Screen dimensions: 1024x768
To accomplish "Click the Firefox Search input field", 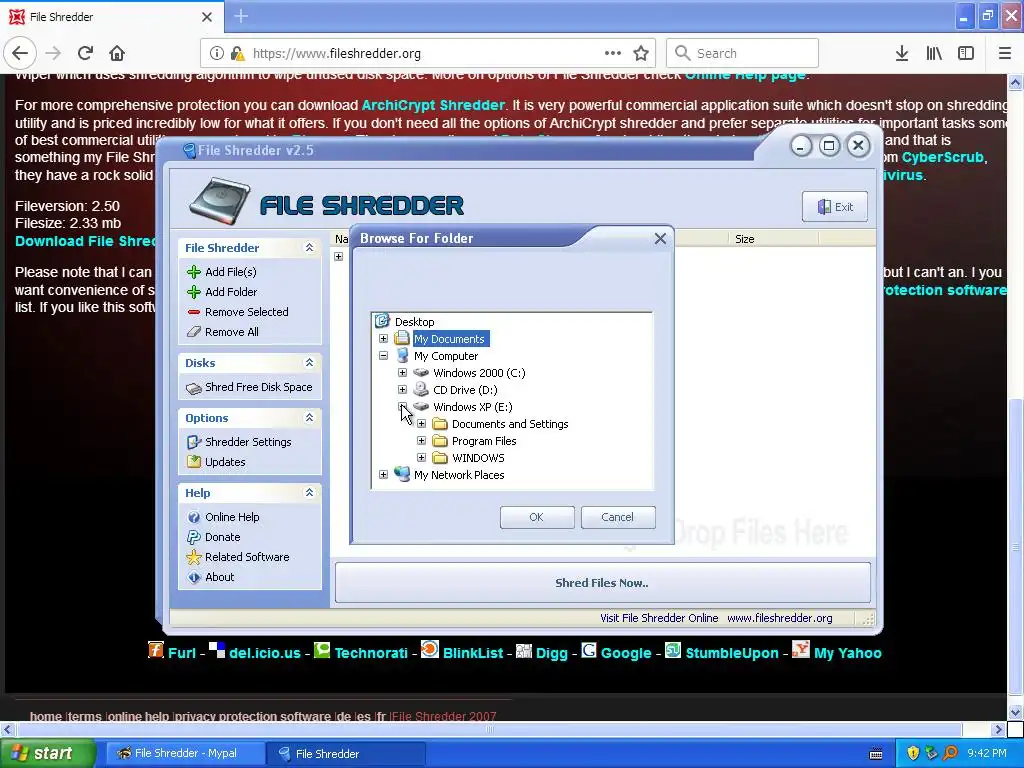I will tap(743, 53).
